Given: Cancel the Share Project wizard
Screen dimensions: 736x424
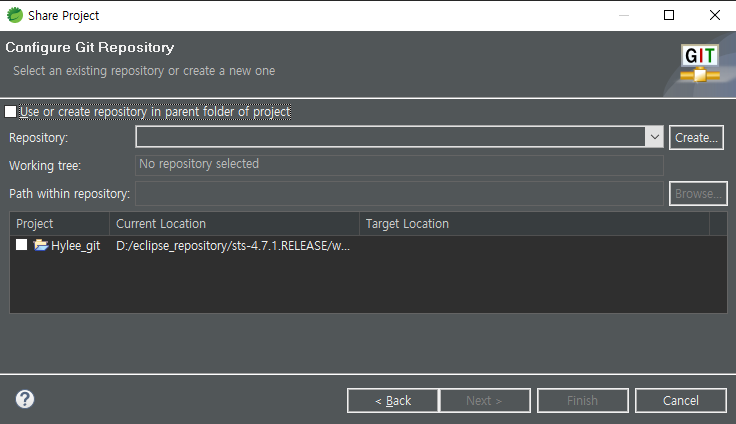Looking at the screenshot, I should pos(680,400).
